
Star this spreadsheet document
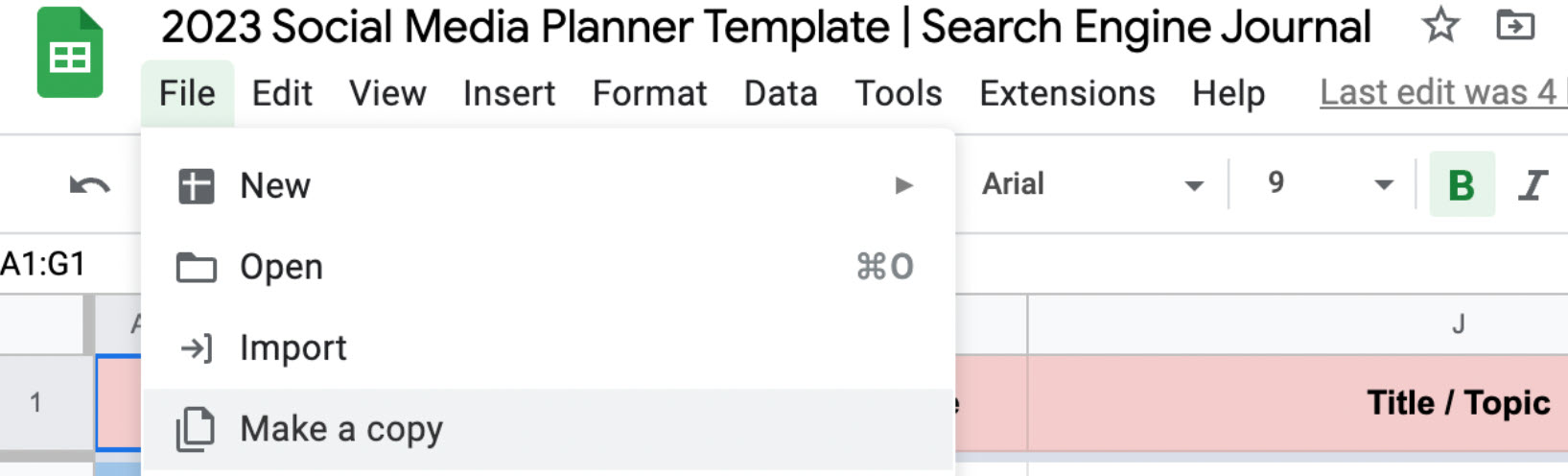click(1440, 26)
